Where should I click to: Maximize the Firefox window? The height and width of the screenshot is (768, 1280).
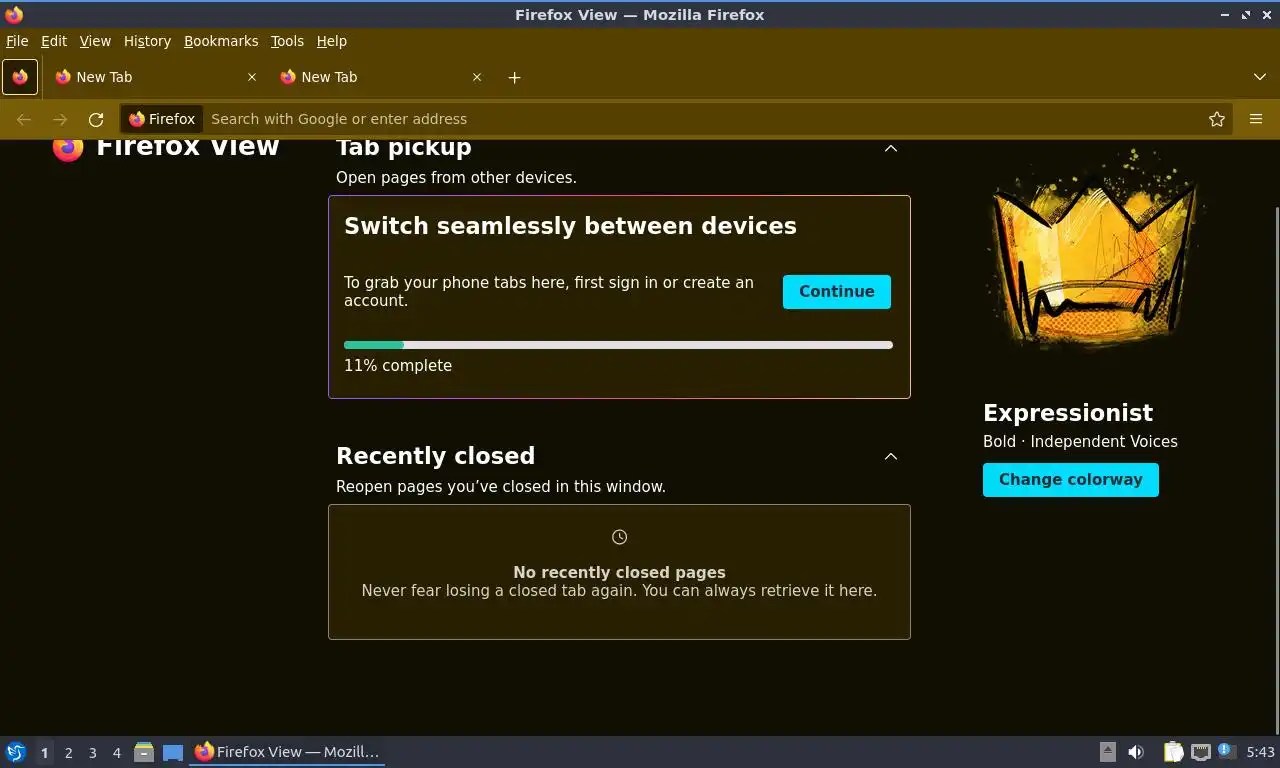(1246, 15)
